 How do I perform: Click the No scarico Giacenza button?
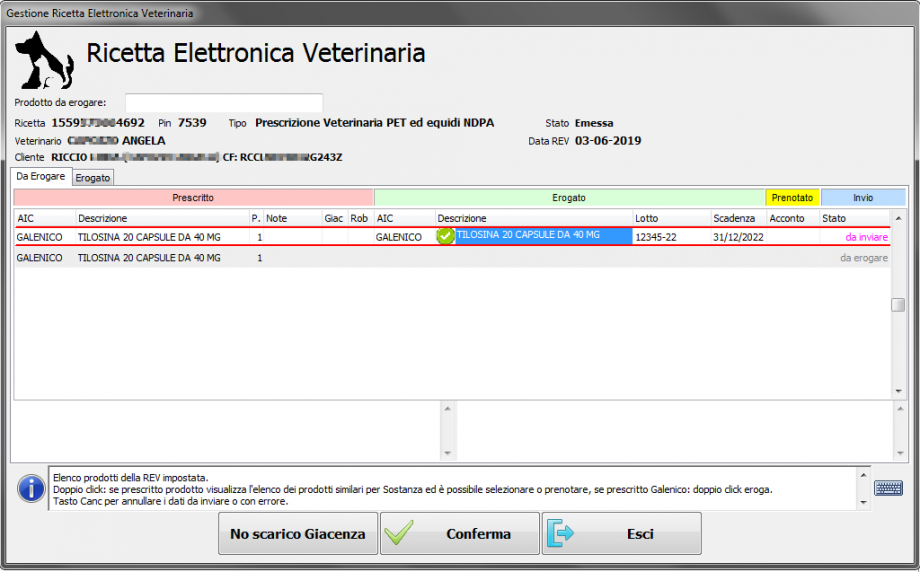click(298, 534)
